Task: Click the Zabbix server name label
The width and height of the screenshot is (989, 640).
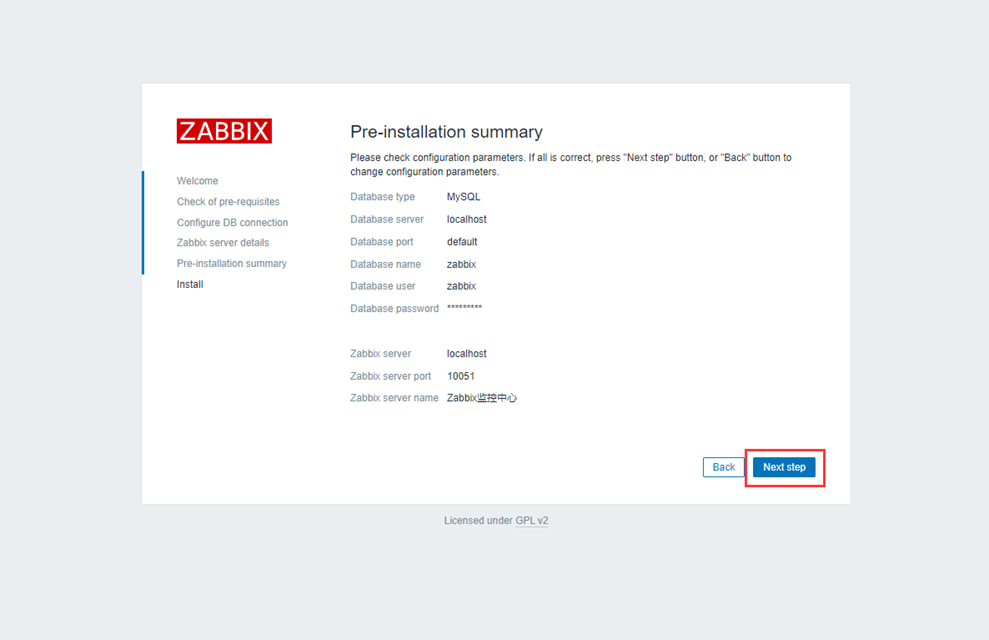Action: click(394, 398)
